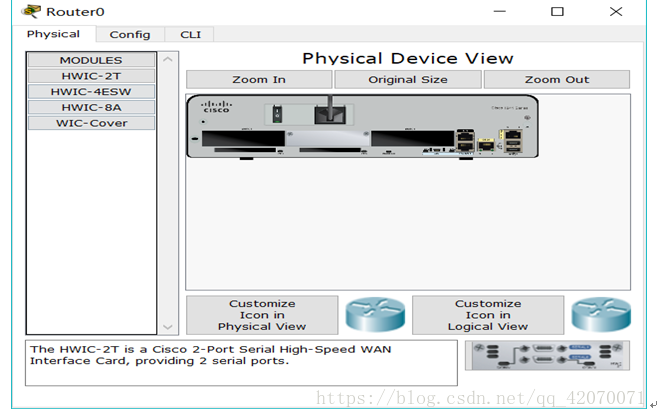Select the HWIC-2T module
Viewport: 657px width, 418px height.
(x=91, y=76)
